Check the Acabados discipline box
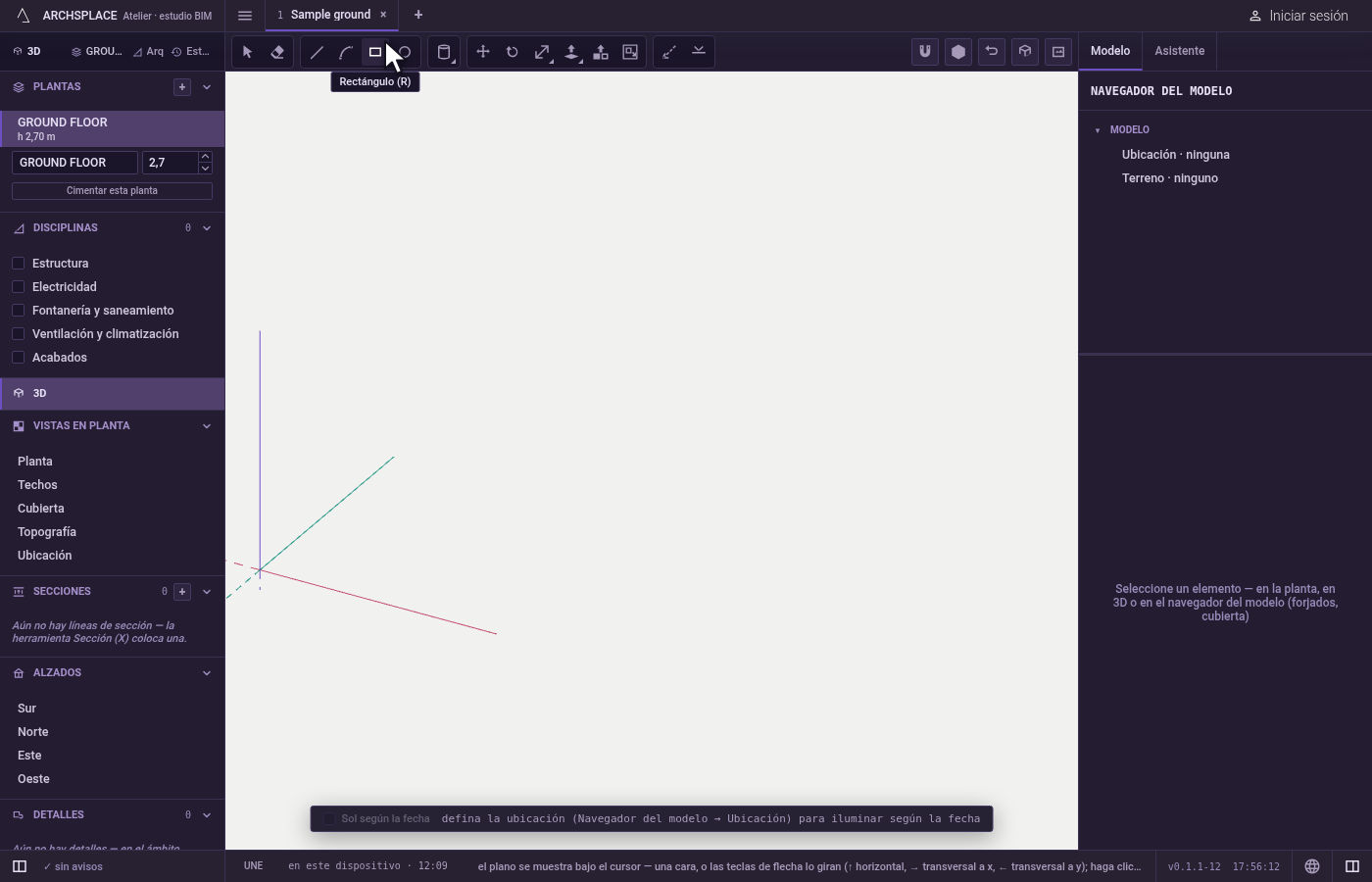This screenshot has height=882, width=1372. coord(18,358)
